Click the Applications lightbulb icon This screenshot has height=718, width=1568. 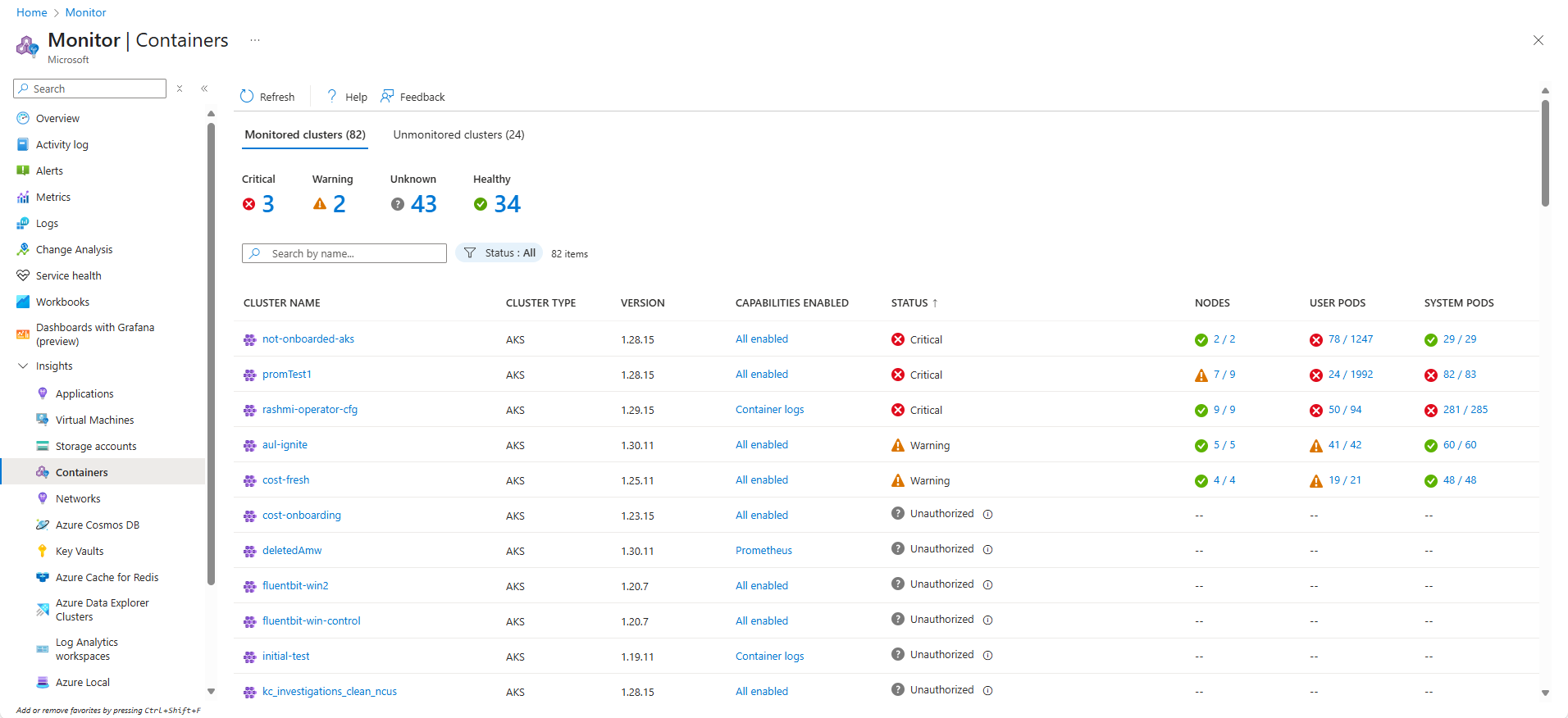(43, 393)
